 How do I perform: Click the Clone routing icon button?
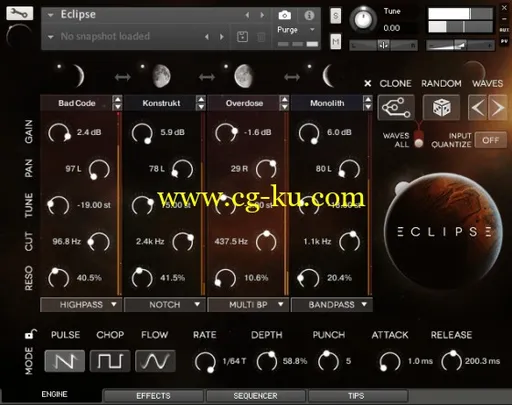pyautogui.click(x=396, y=107)
